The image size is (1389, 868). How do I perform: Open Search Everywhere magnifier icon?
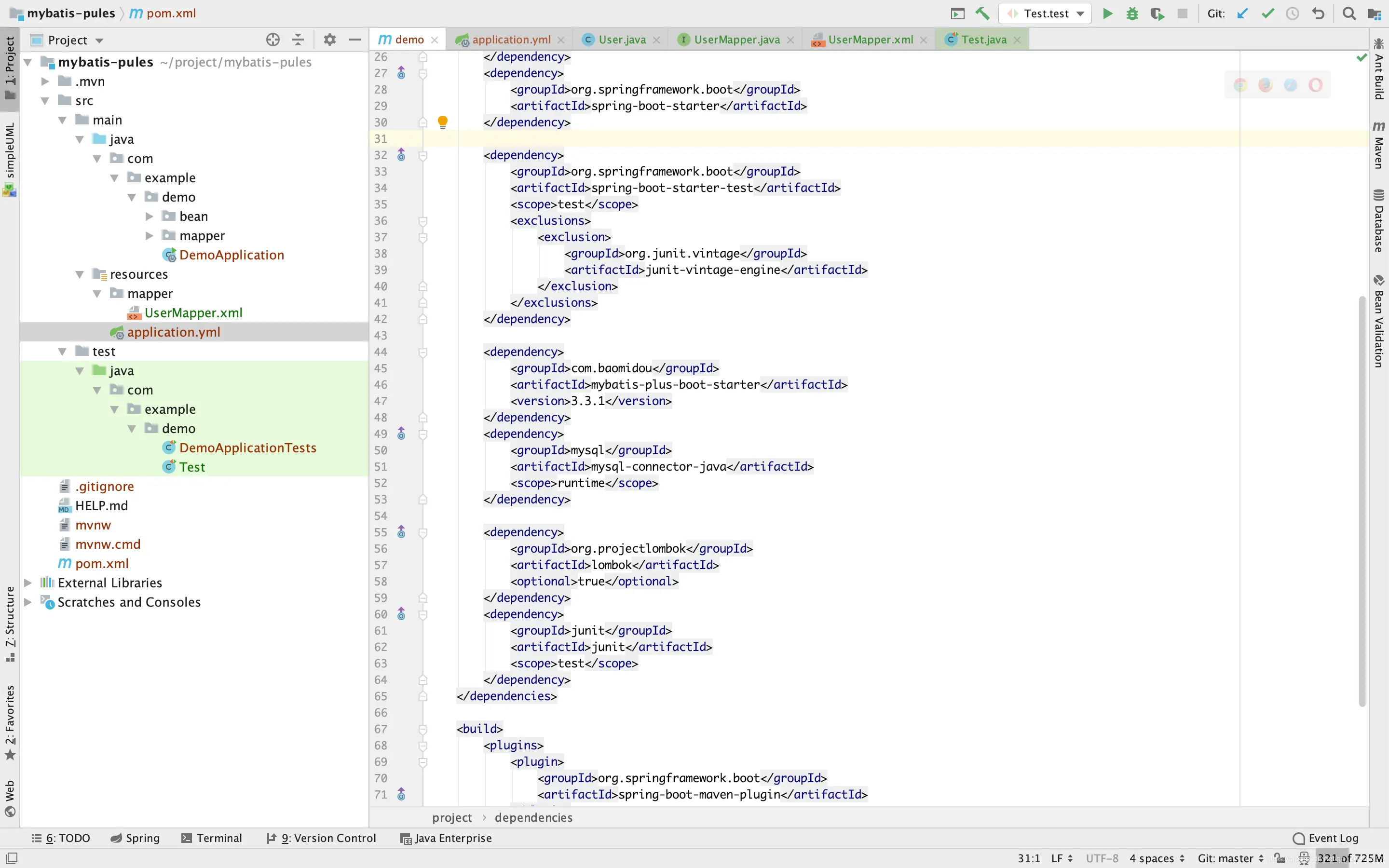[1349, 13]
